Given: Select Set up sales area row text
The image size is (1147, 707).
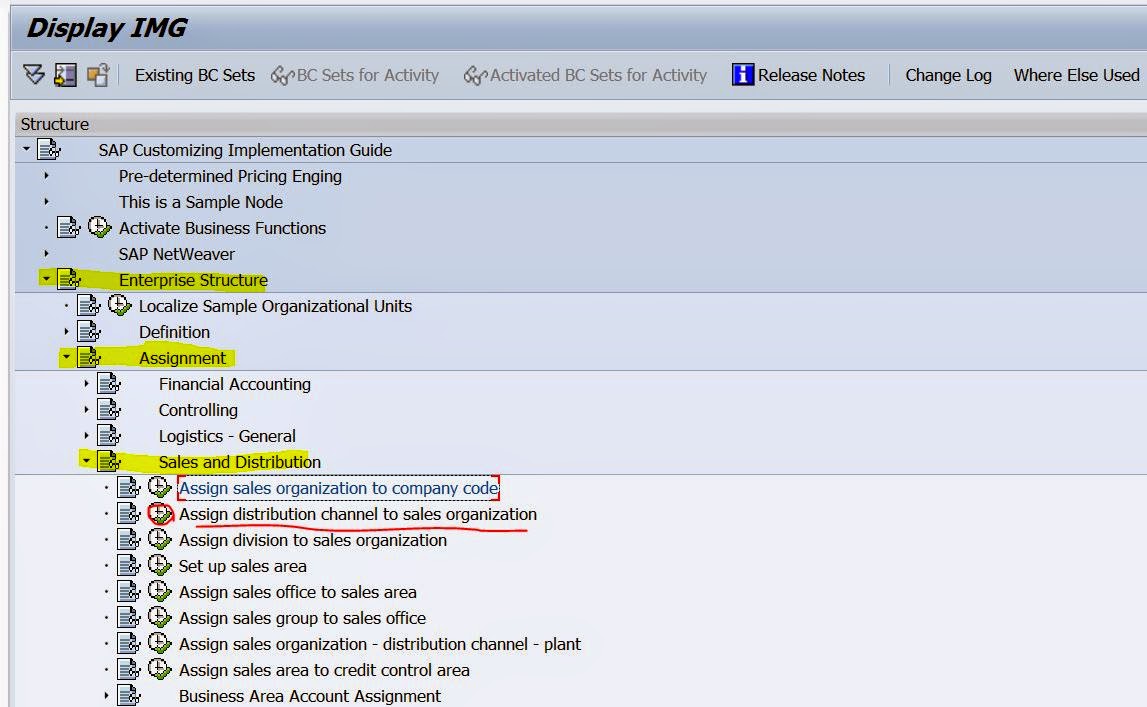Looking at the screenshot, I should point(242,566).
